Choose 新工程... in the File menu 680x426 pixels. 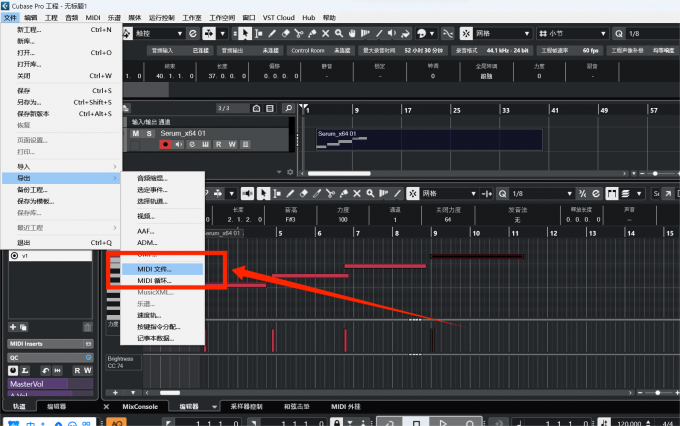64,29
